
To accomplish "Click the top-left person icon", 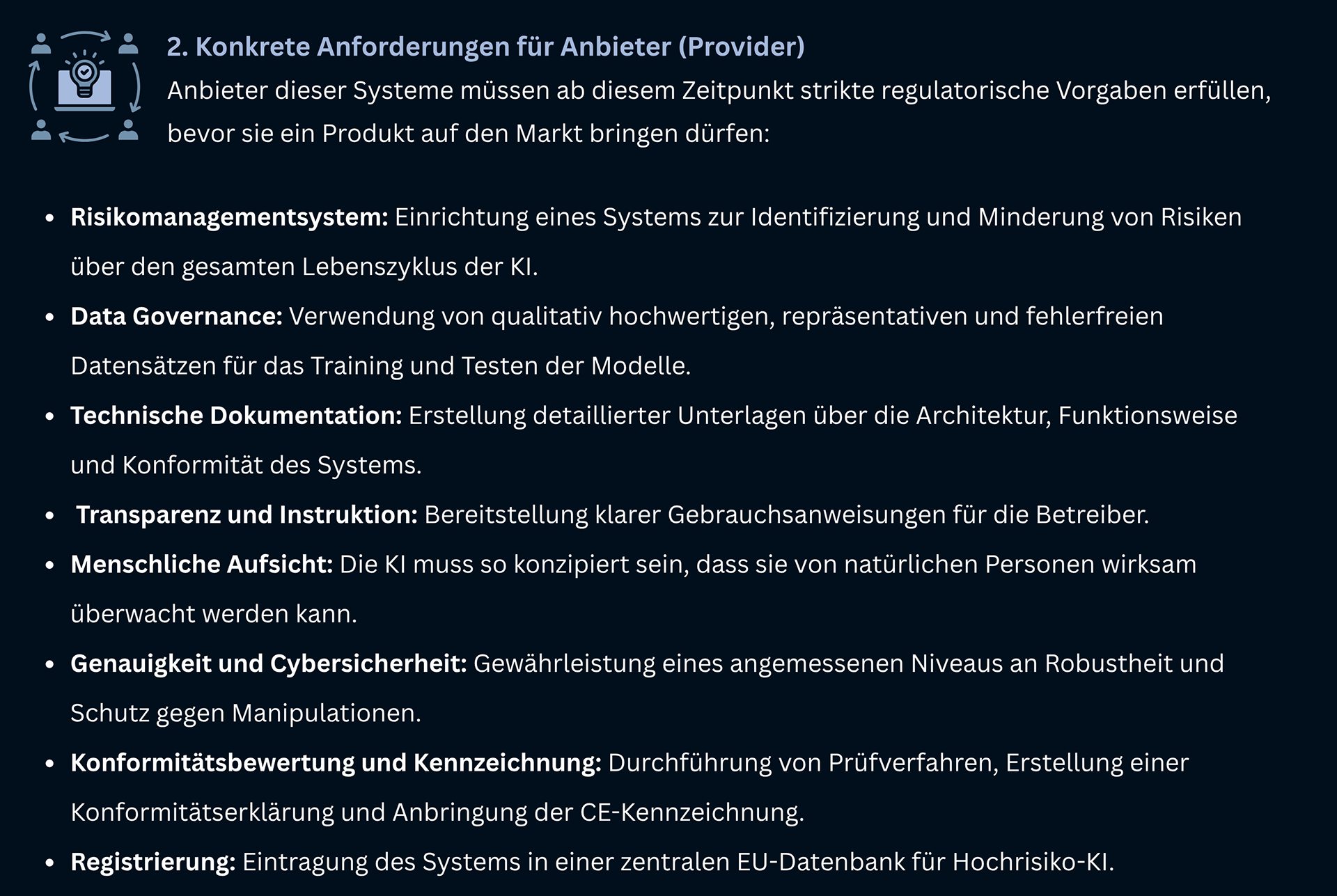I will coord(41,44).
